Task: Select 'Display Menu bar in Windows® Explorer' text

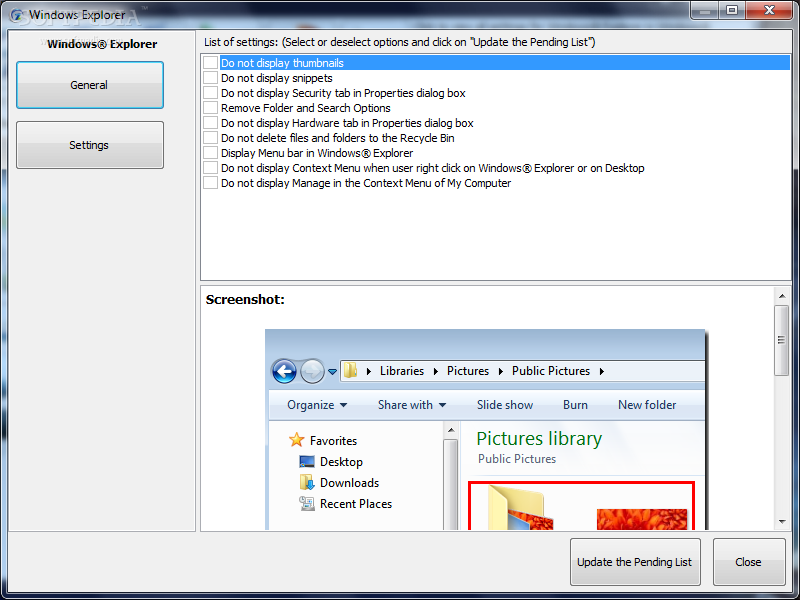Action: [x=317, y=153]
